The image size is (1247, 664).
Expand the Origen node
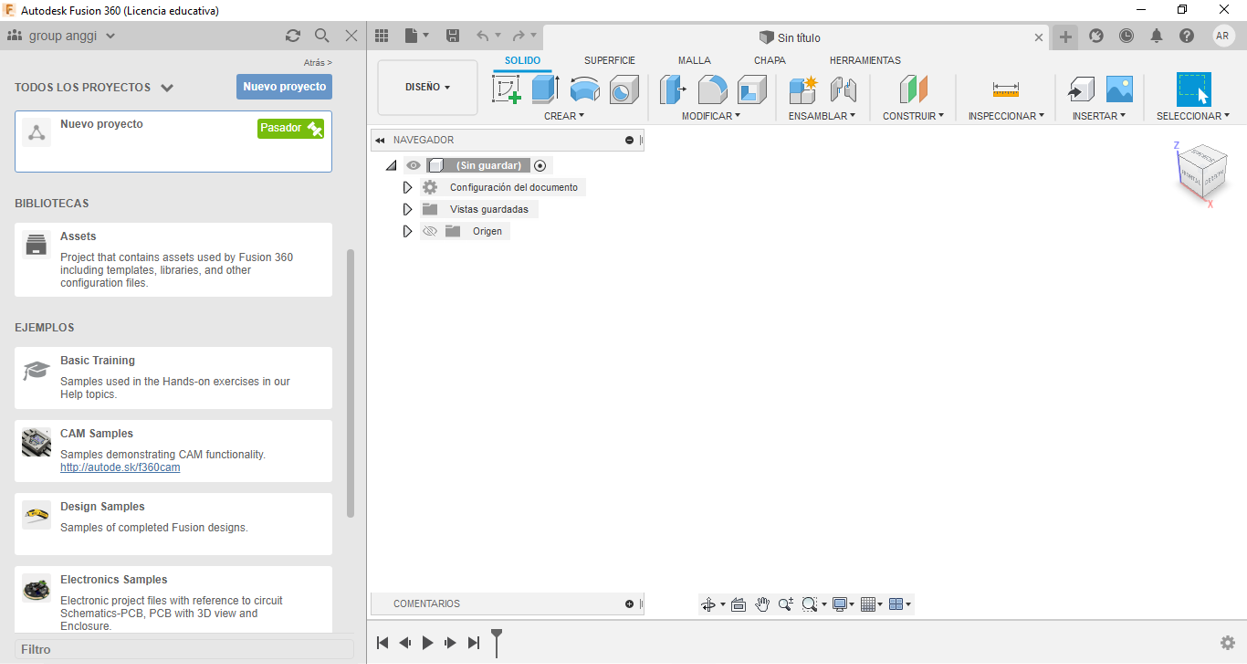(x=407, y=232)
